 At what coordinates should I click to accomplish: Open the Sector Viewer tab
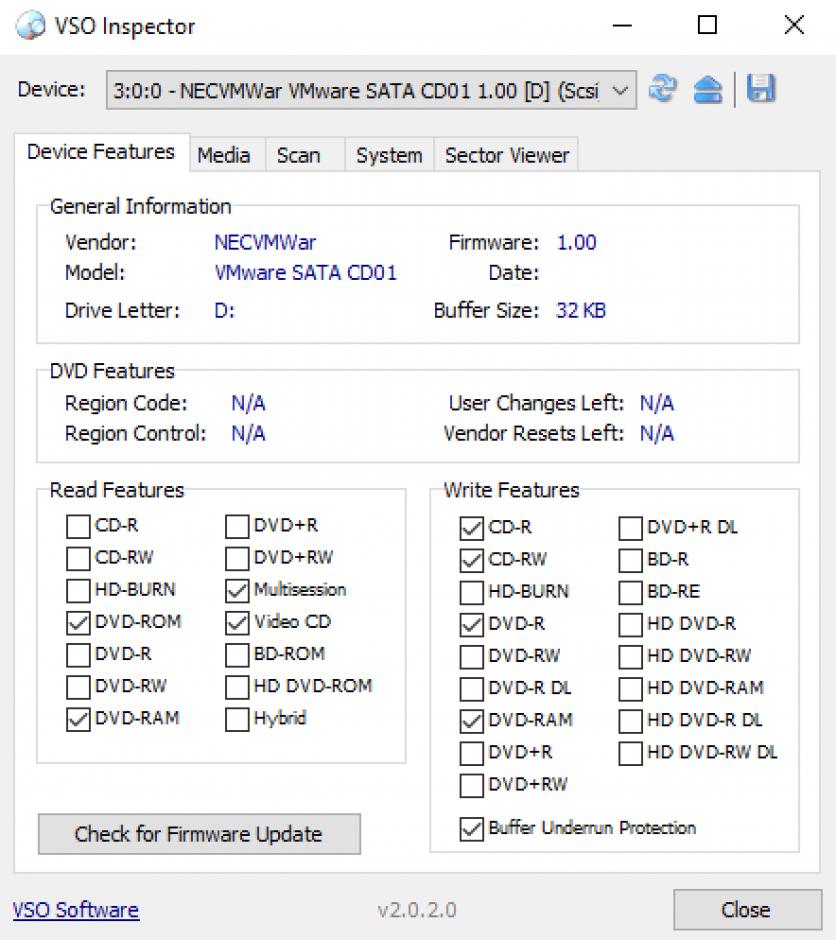(x=507, y=155)
